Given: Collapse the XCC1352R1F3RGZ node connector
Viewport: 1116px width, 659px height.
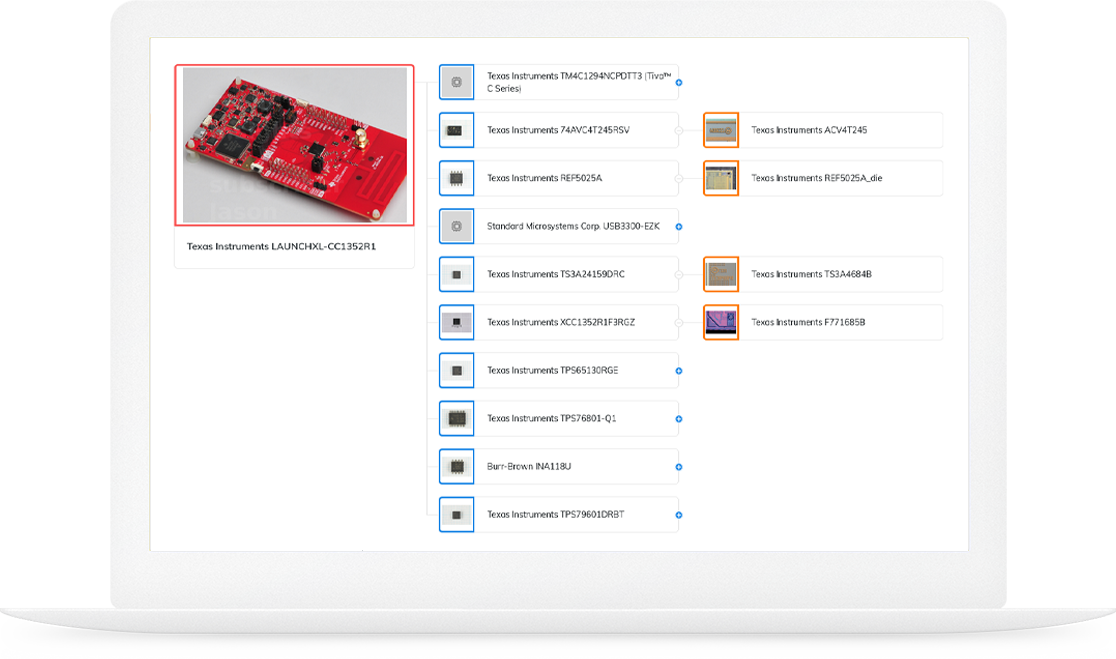Looking at the screenshot, I should pos(679,323).
